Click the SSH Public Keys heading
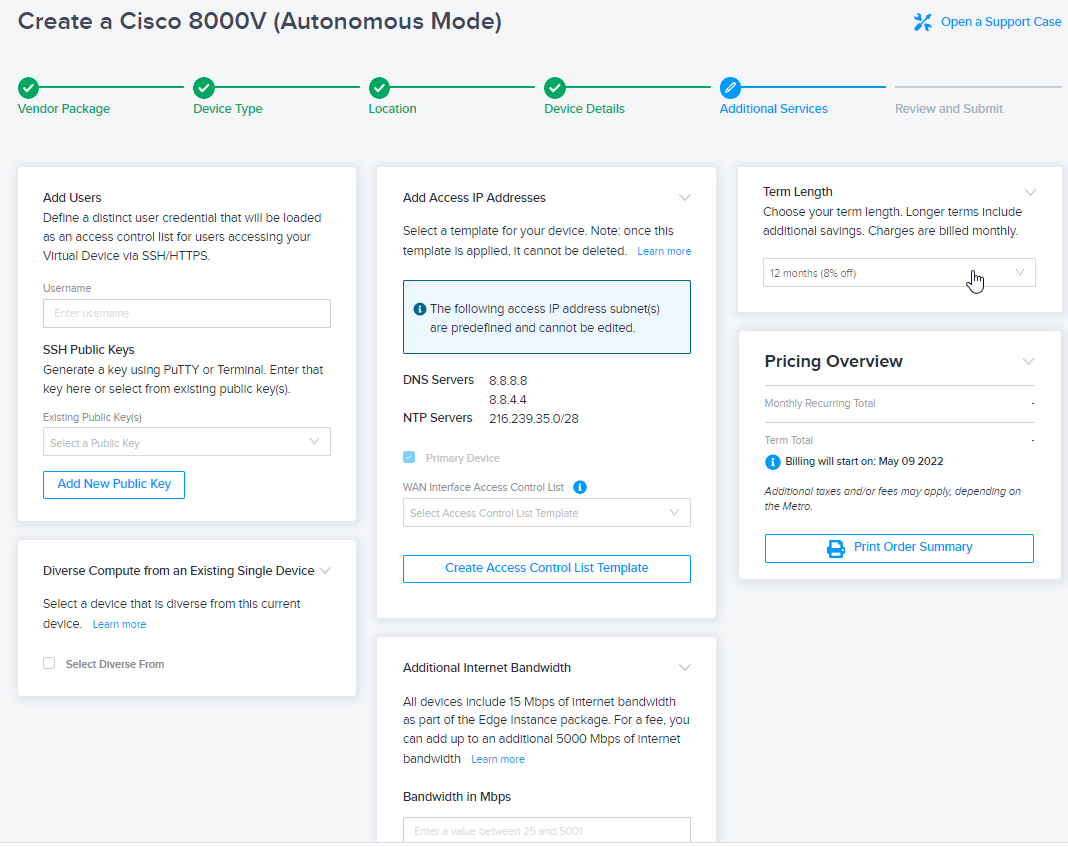The image size is (1068, 847). pyautogui.click(x=89, y=350)
